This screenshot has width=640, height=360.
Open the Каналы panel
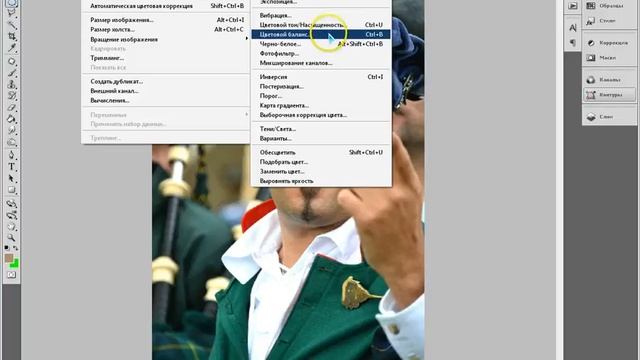(x=609, y=80)
